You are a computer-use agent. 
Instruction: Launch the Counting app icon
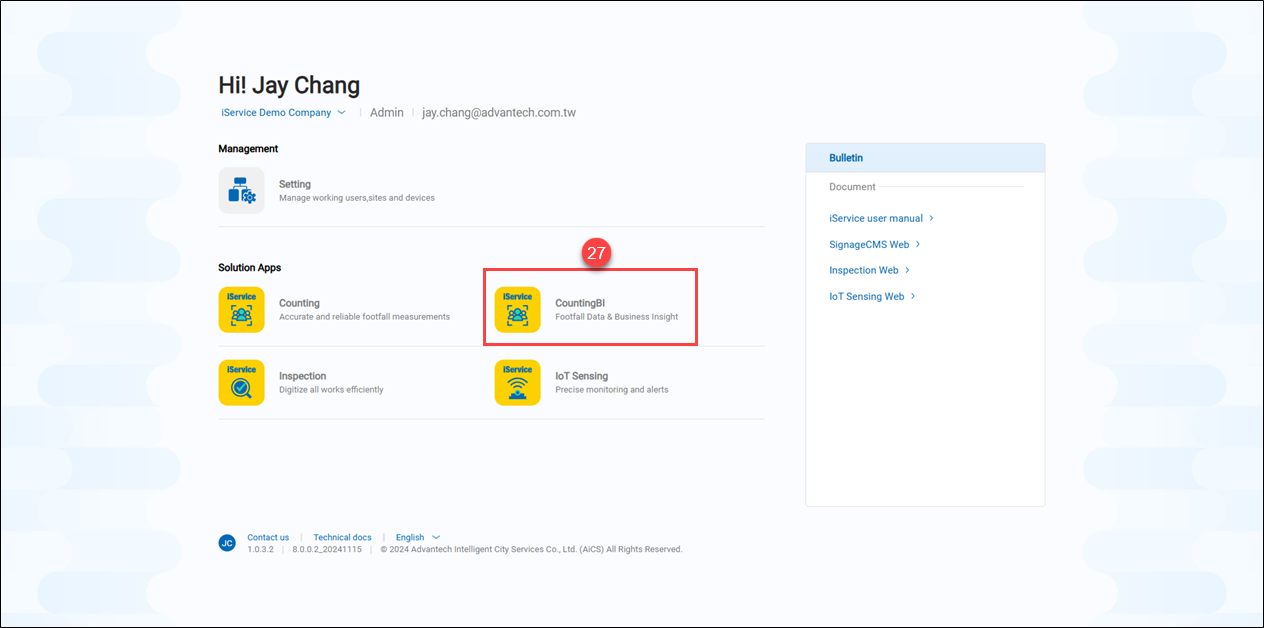point(241,309)
